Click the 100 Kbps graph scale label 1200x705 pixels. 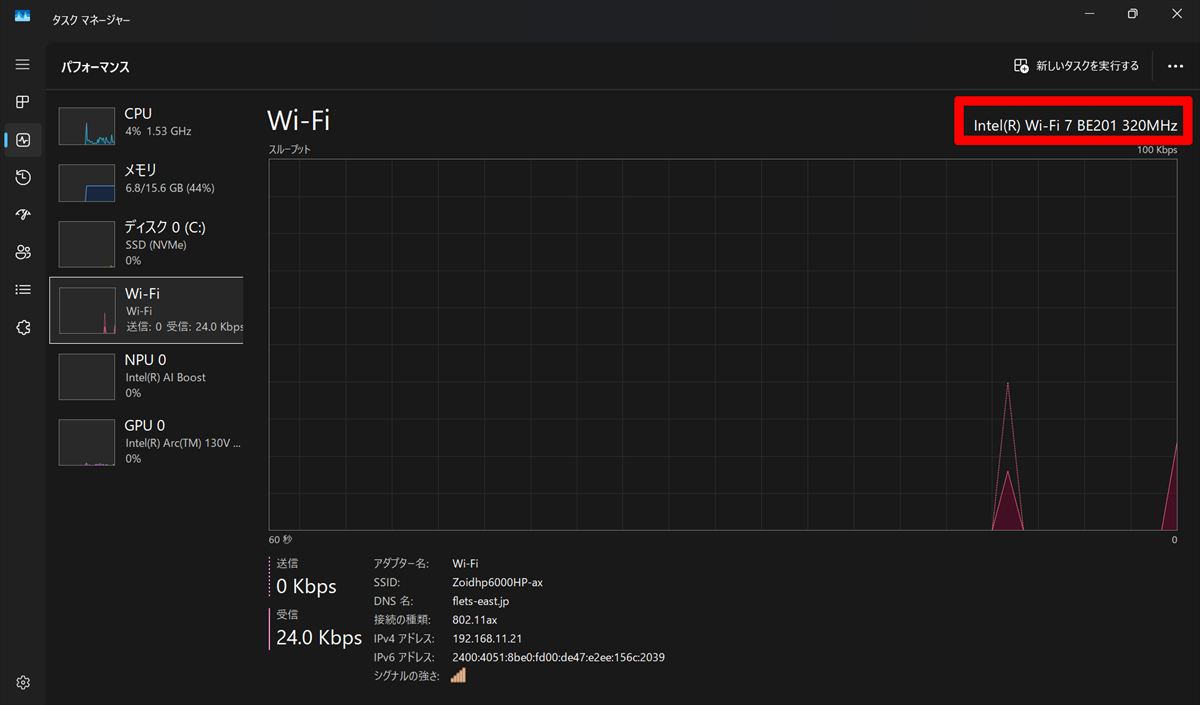click(1157, 150)
